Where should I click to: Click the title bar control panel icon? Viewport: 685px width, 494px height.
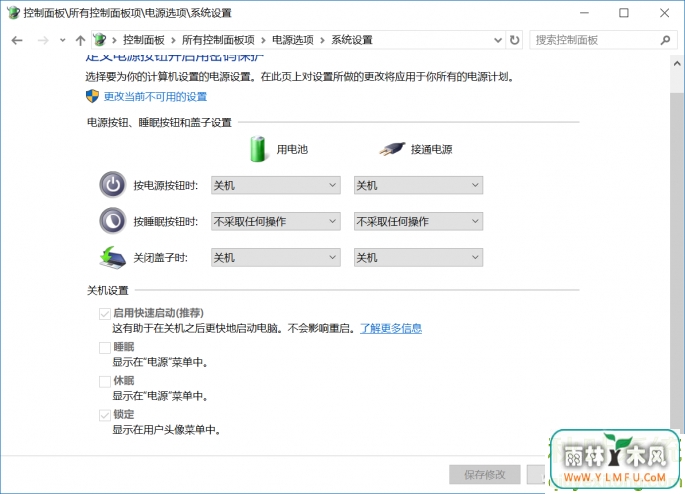point(13,13)
